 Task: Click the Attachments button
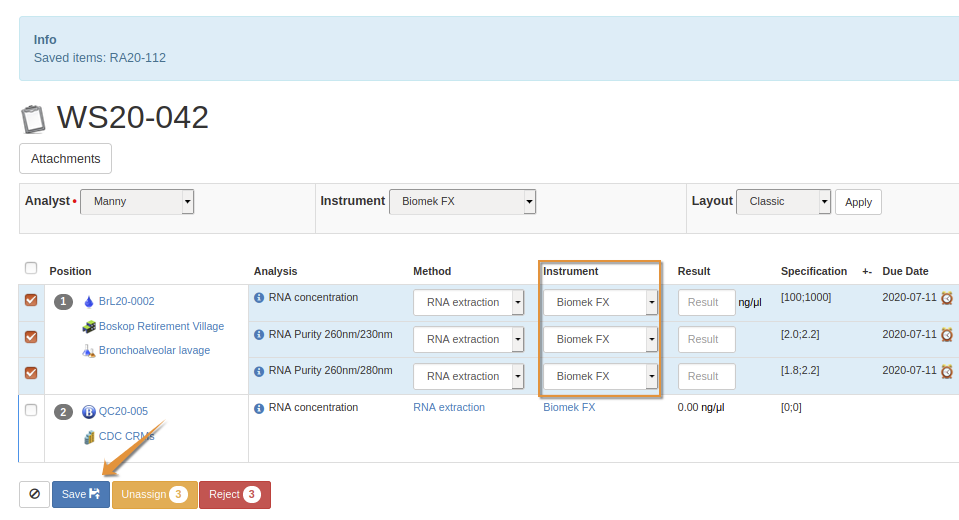pos(65,159)
